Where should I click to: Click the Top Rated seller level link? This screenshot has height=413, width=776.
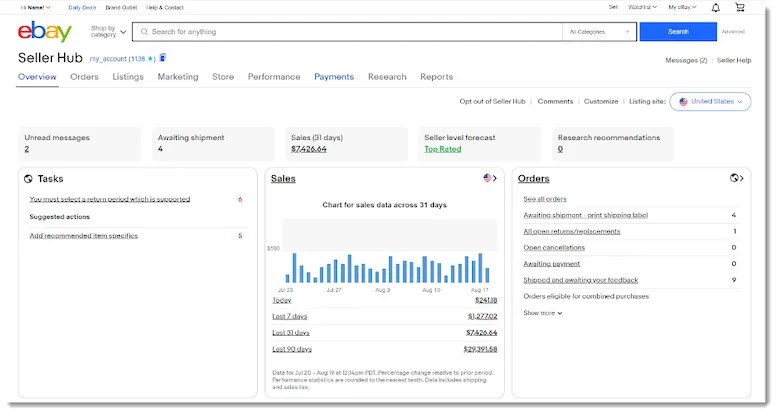click(x=442, y=149)
